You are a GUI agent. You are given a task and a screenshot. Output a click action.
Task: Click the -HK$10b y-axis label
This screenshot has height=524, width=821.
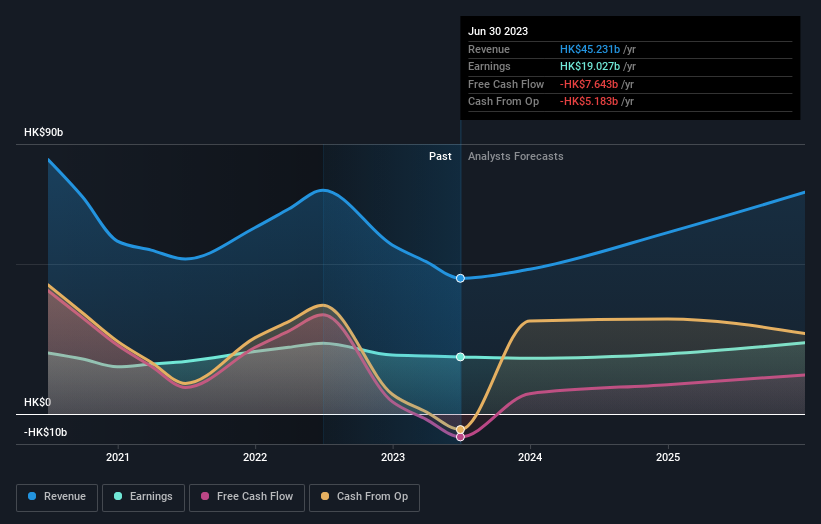click(x=46, y=432)
